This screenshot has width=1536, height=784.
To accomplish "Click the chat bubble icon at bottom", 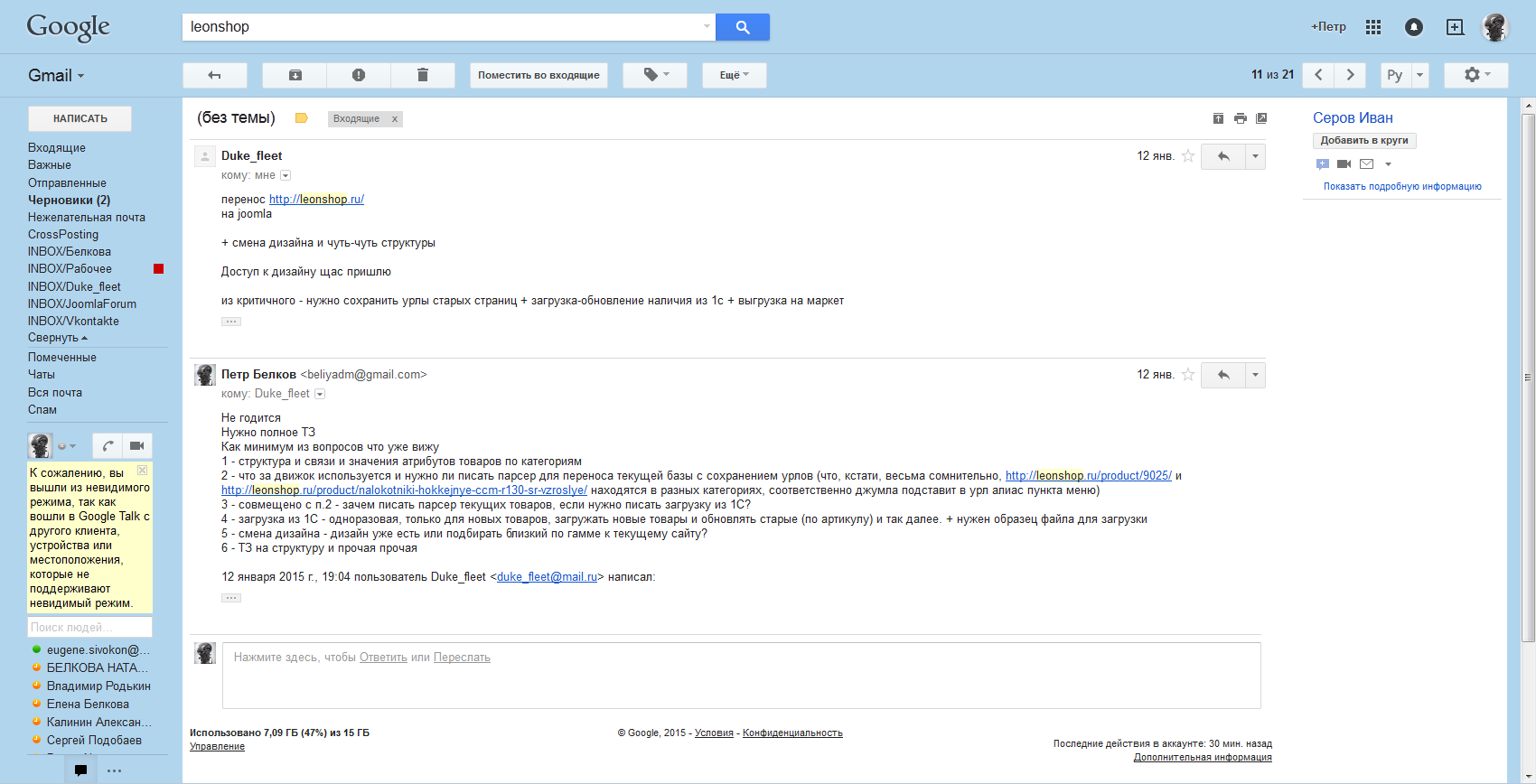I will [x=80, y=770].
